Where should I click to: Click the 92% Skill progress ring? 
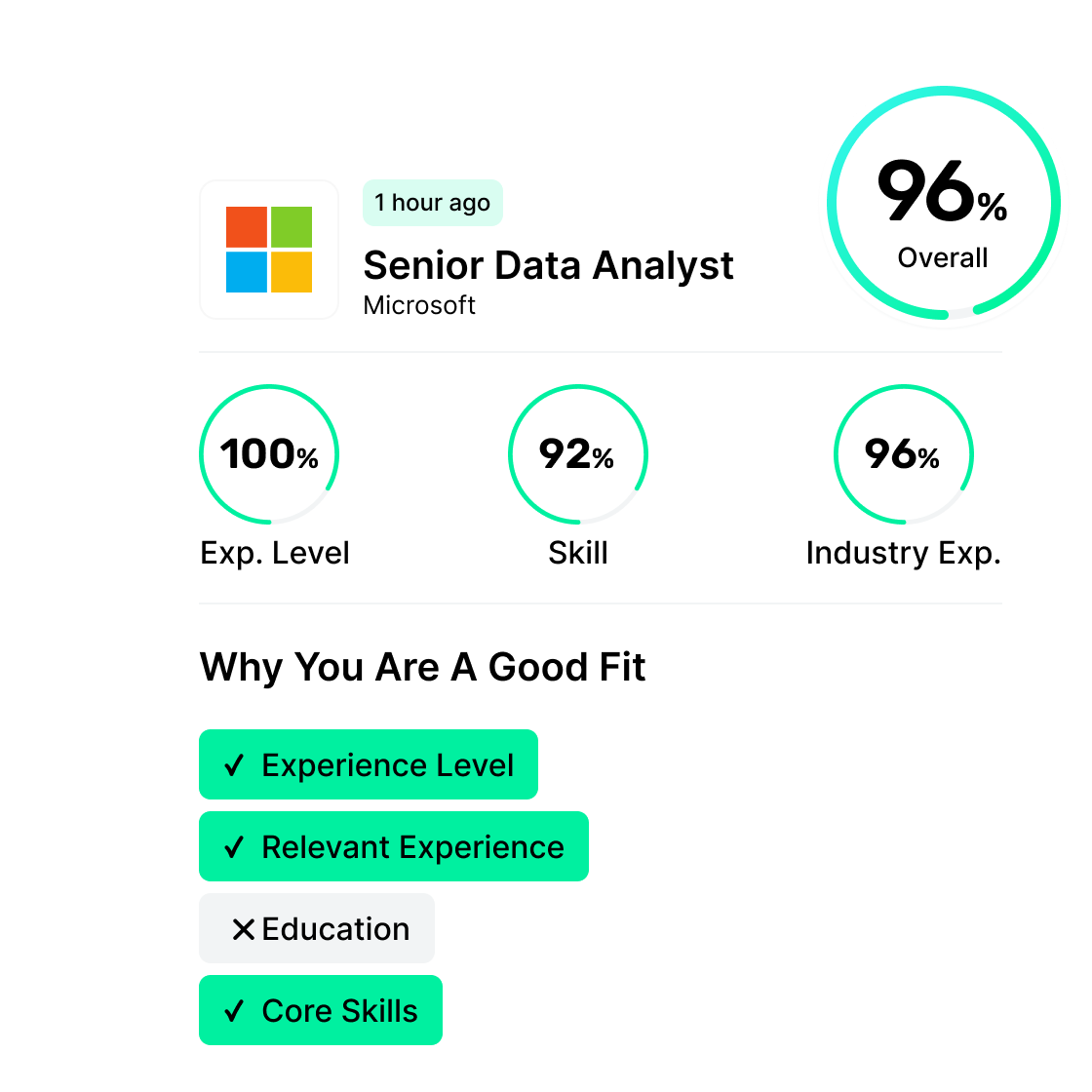(577, 454)
